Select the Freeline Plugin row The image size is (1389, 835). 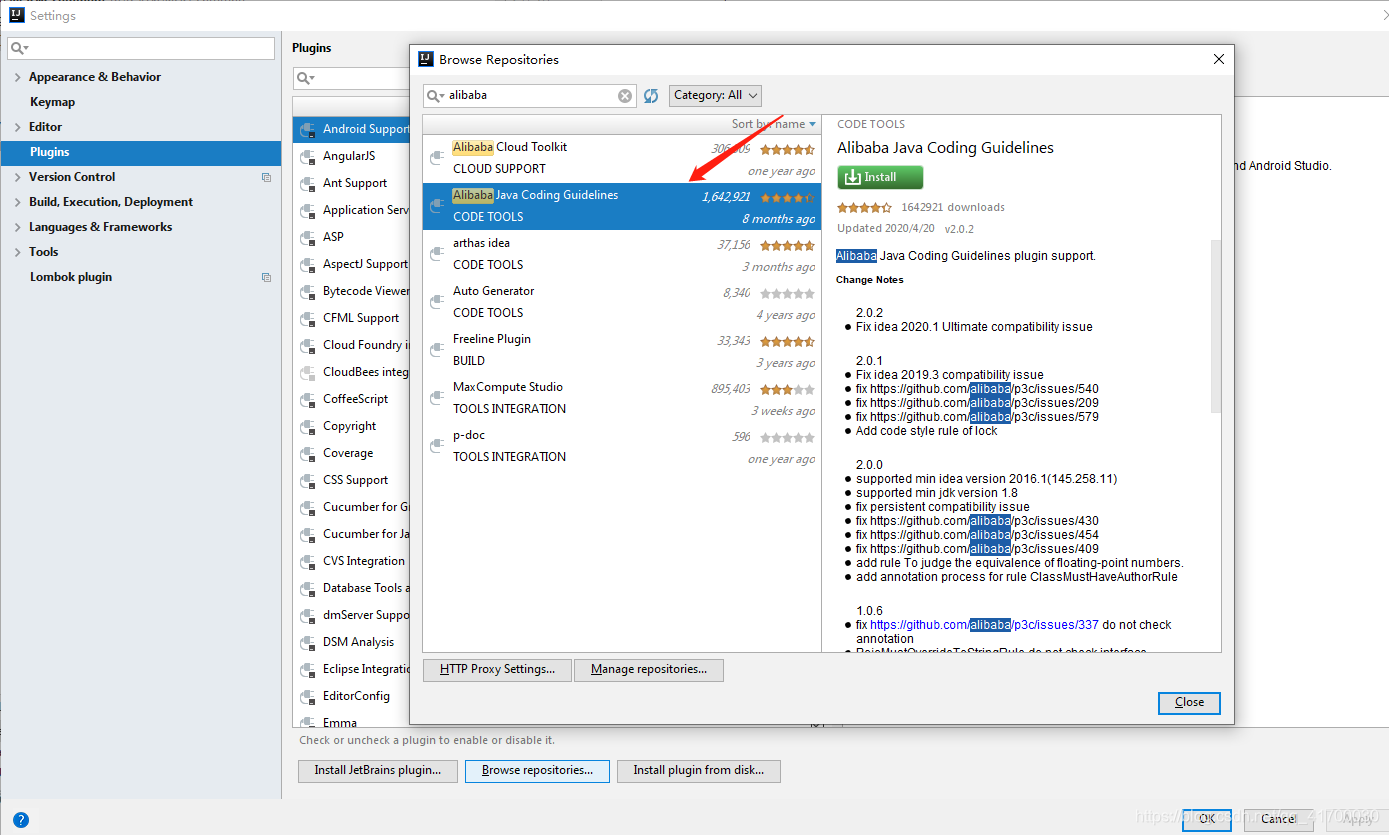[622, 350]
